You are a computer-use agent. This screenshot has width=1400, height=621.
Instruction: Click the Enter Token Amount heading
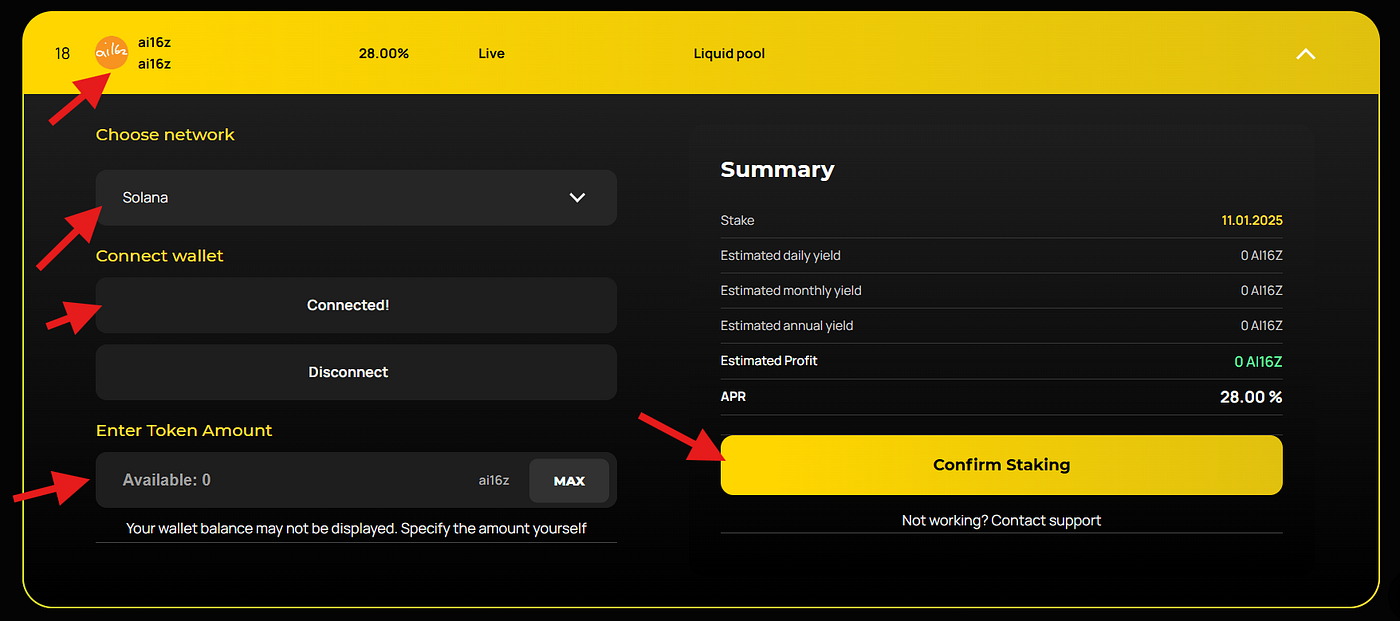pyautogui.click(x=184, y=430)
